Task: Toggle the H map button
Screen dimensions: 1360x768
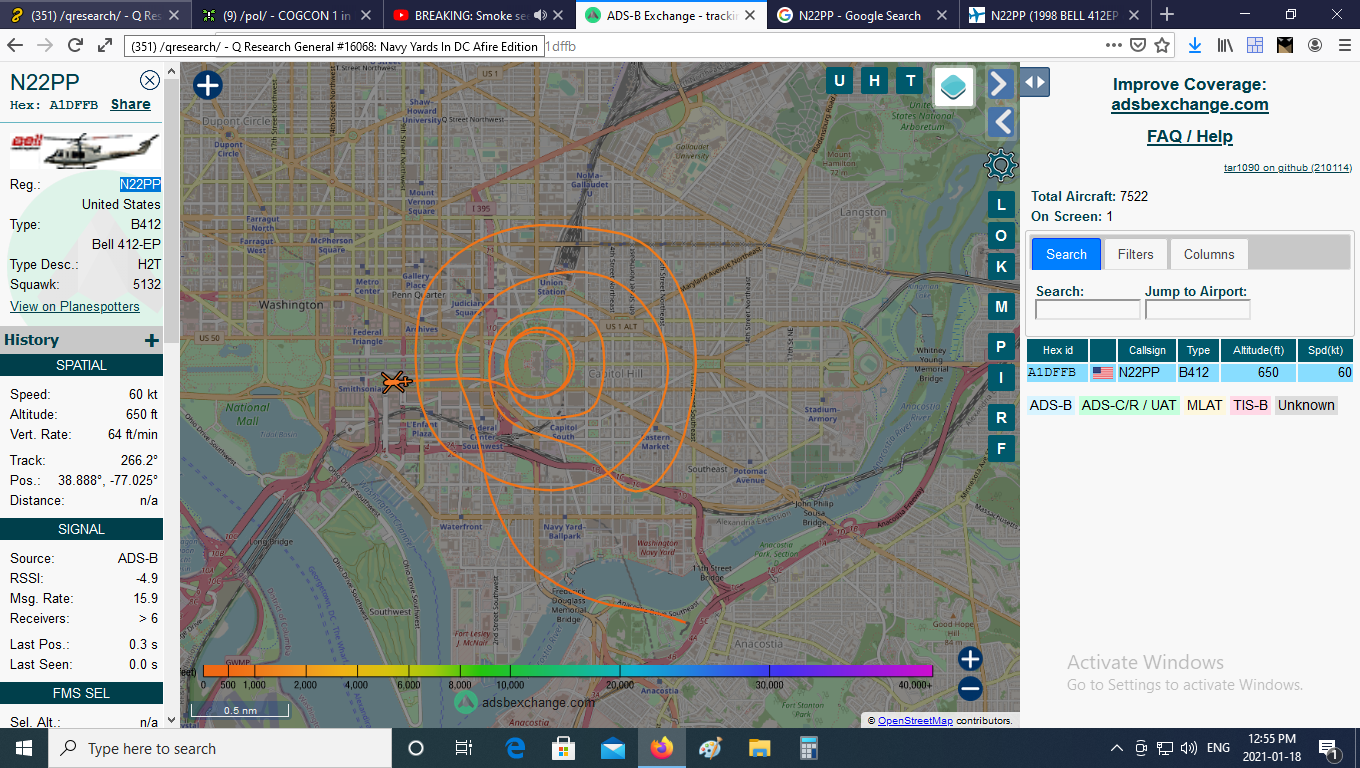Action: point(874,81)
